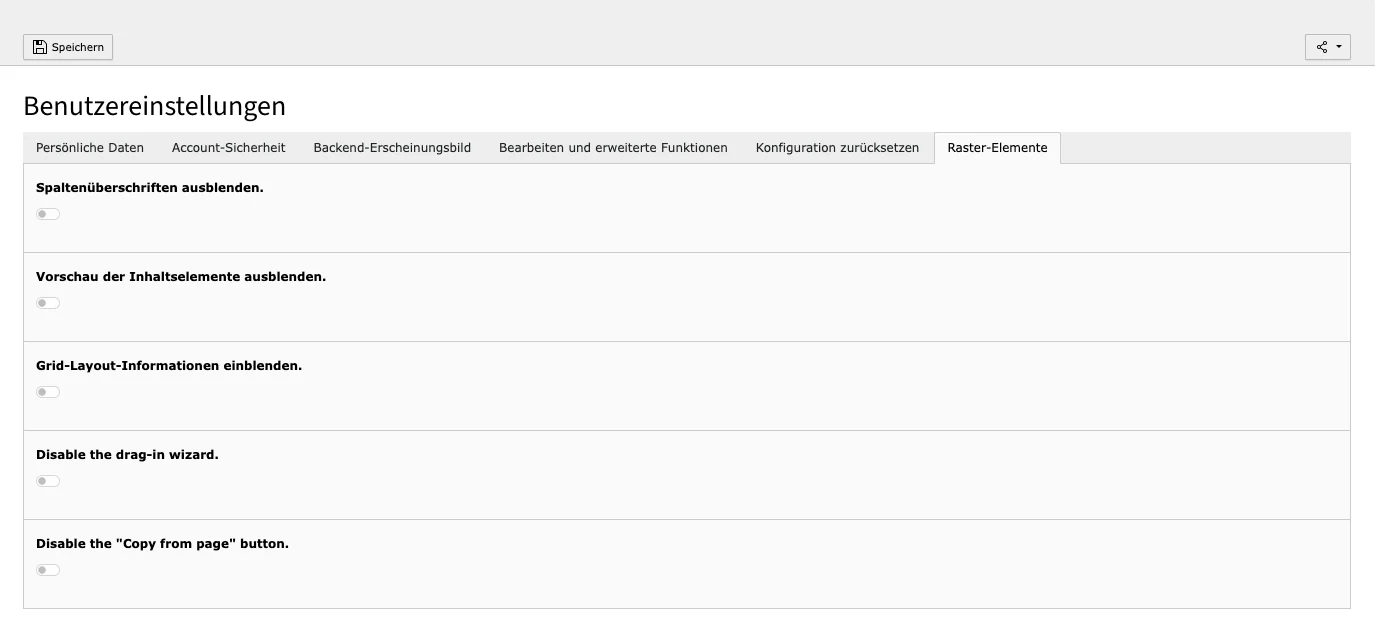This screenshot has width=1375, height=622.
Task: Click the Vorschau der Inhaltselemente heading
Action: (181, 276)
